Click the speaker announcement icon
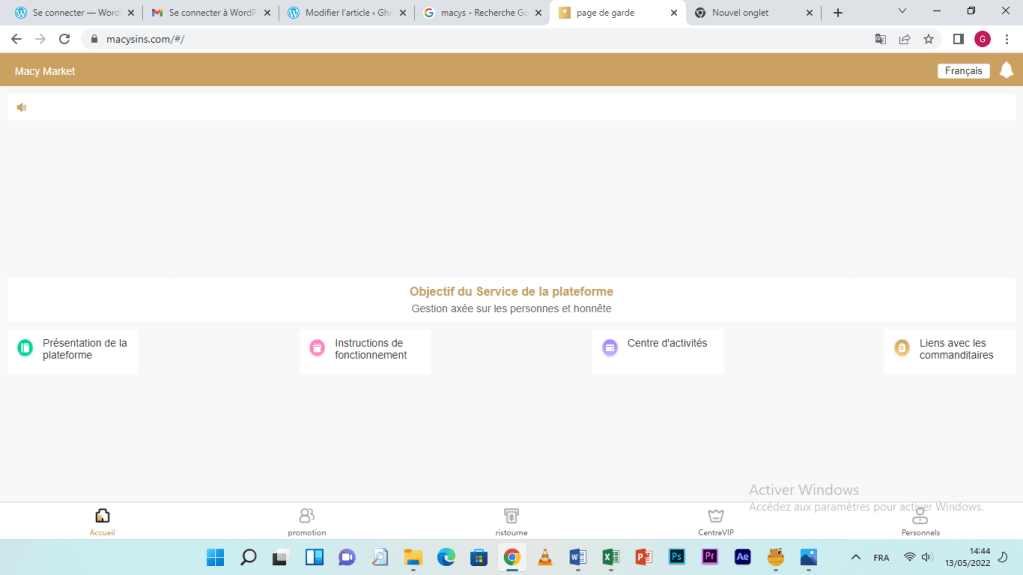The image size is (1023, 575). coord(21,107)
